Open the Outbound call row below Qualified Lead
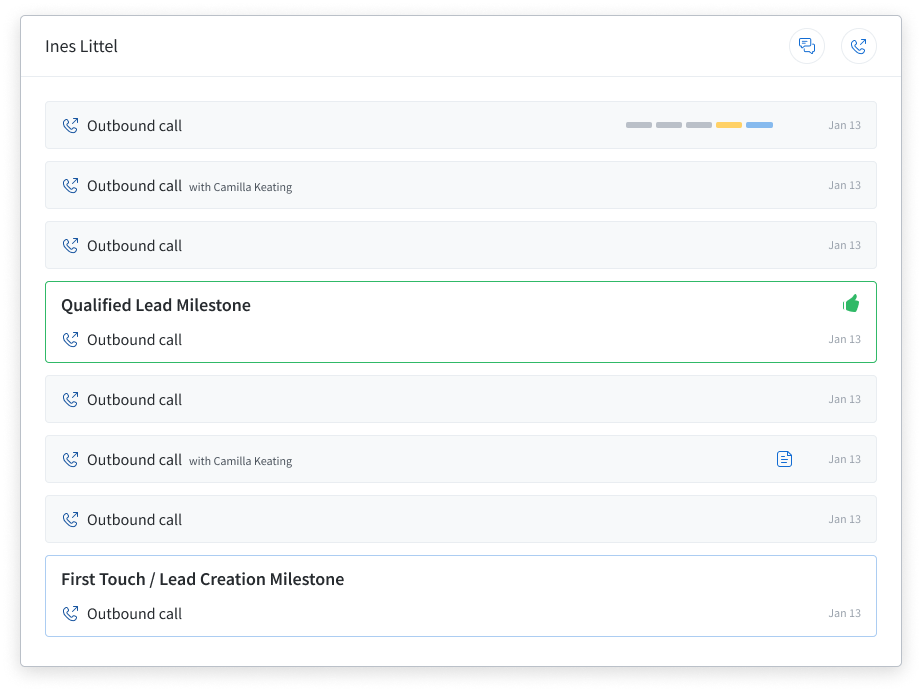This screenshot has width=922, height=692. (x=461, y=399)
